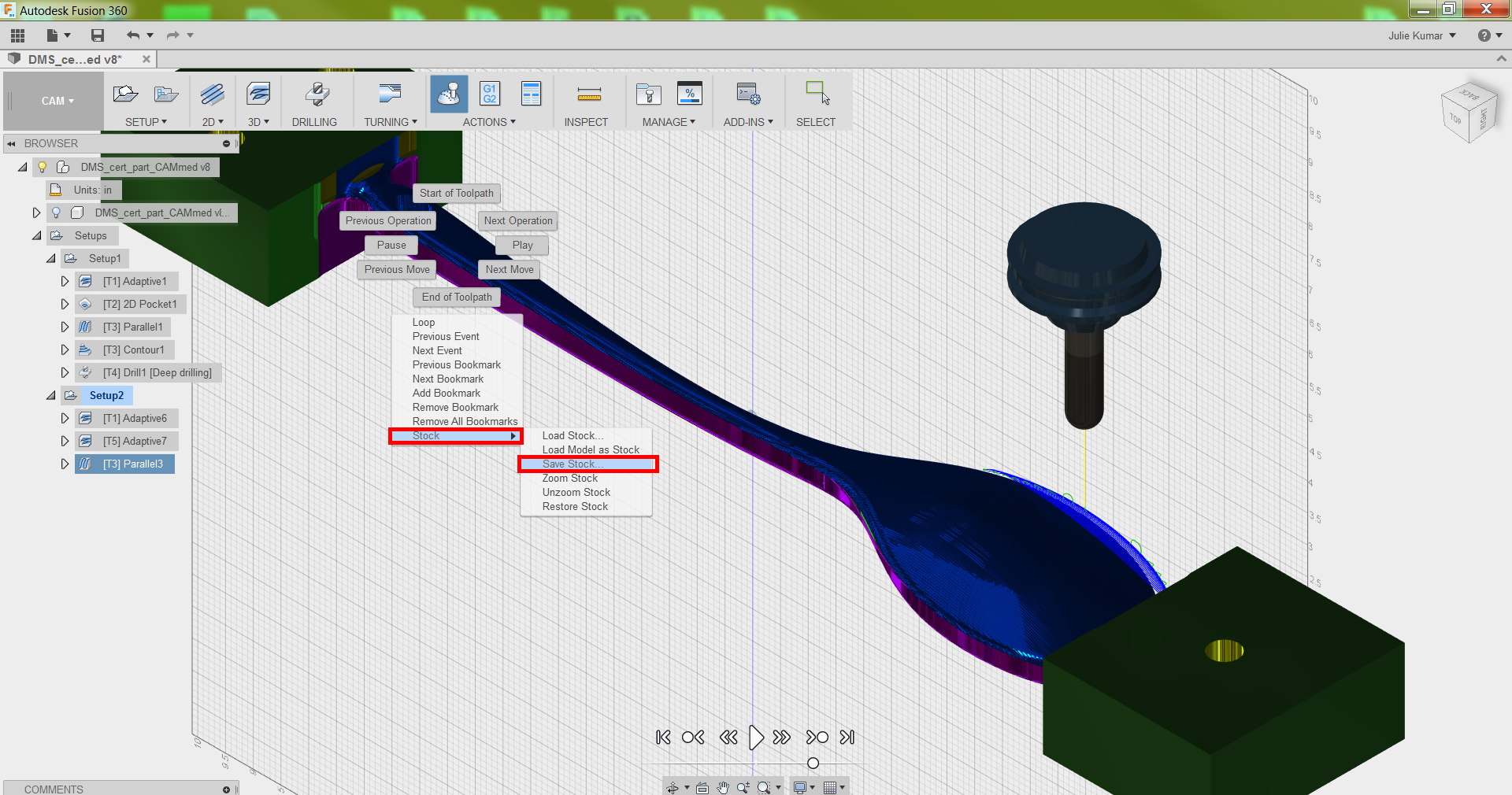Collapse the Setup2 tree node

coord(51,395)
